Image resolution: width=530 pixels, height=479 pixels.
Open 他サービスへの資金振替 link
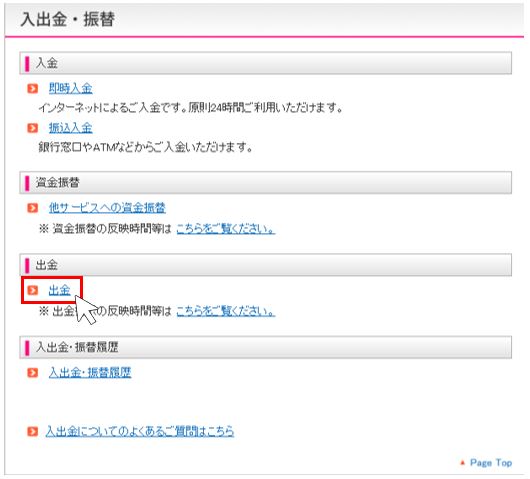tap(107, 208)
